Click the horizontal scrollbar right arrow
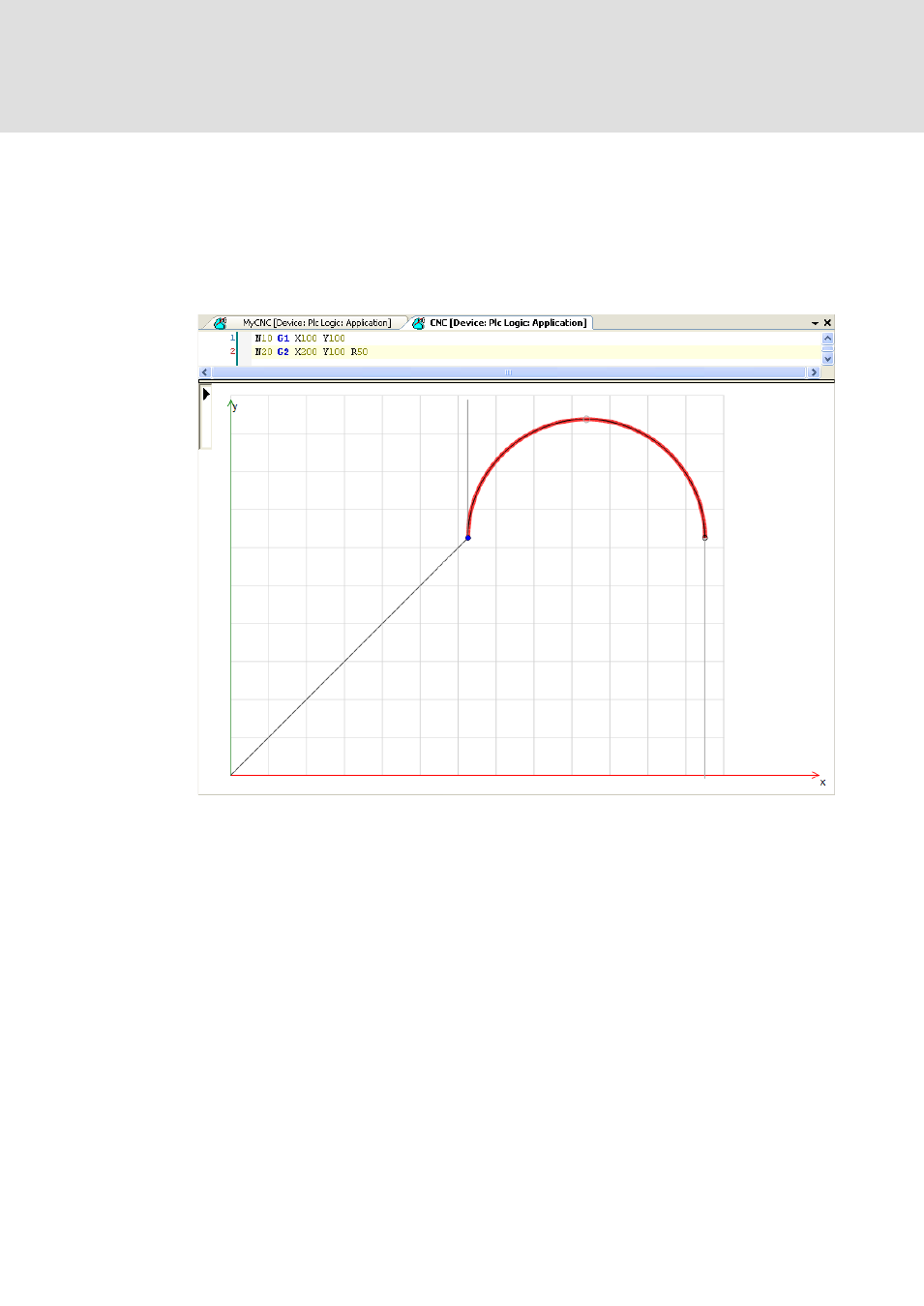 pos(814,372)
